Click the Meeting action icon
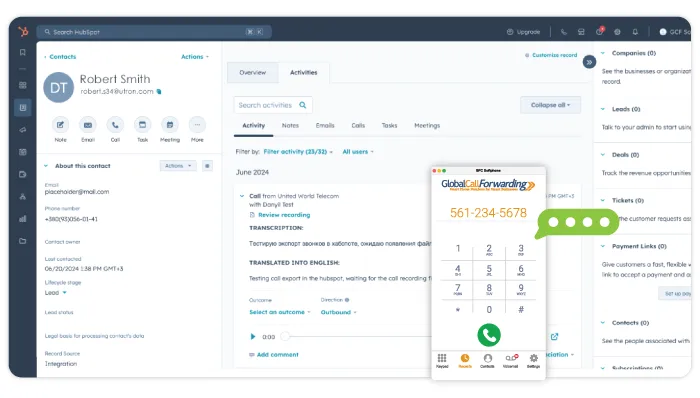 click(x=170, y=125)
